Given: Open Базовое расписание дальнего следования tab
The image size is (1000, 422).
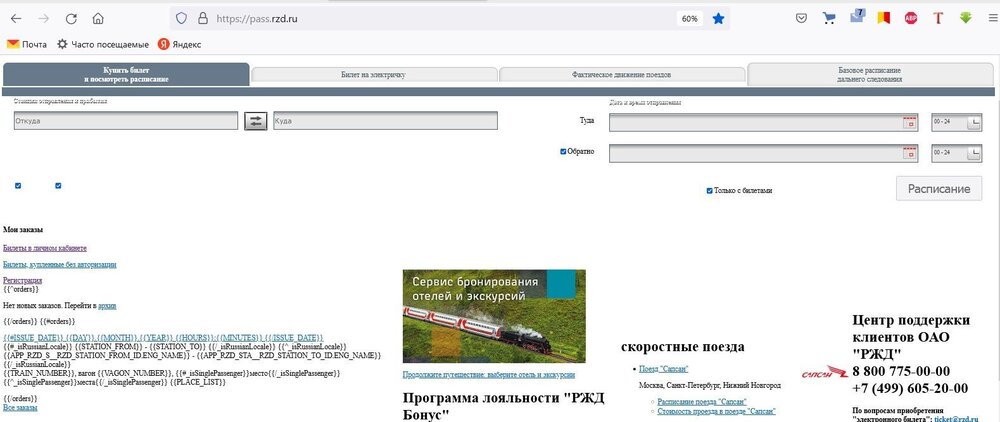Looking at the screenshot, I should coord(870,75).
